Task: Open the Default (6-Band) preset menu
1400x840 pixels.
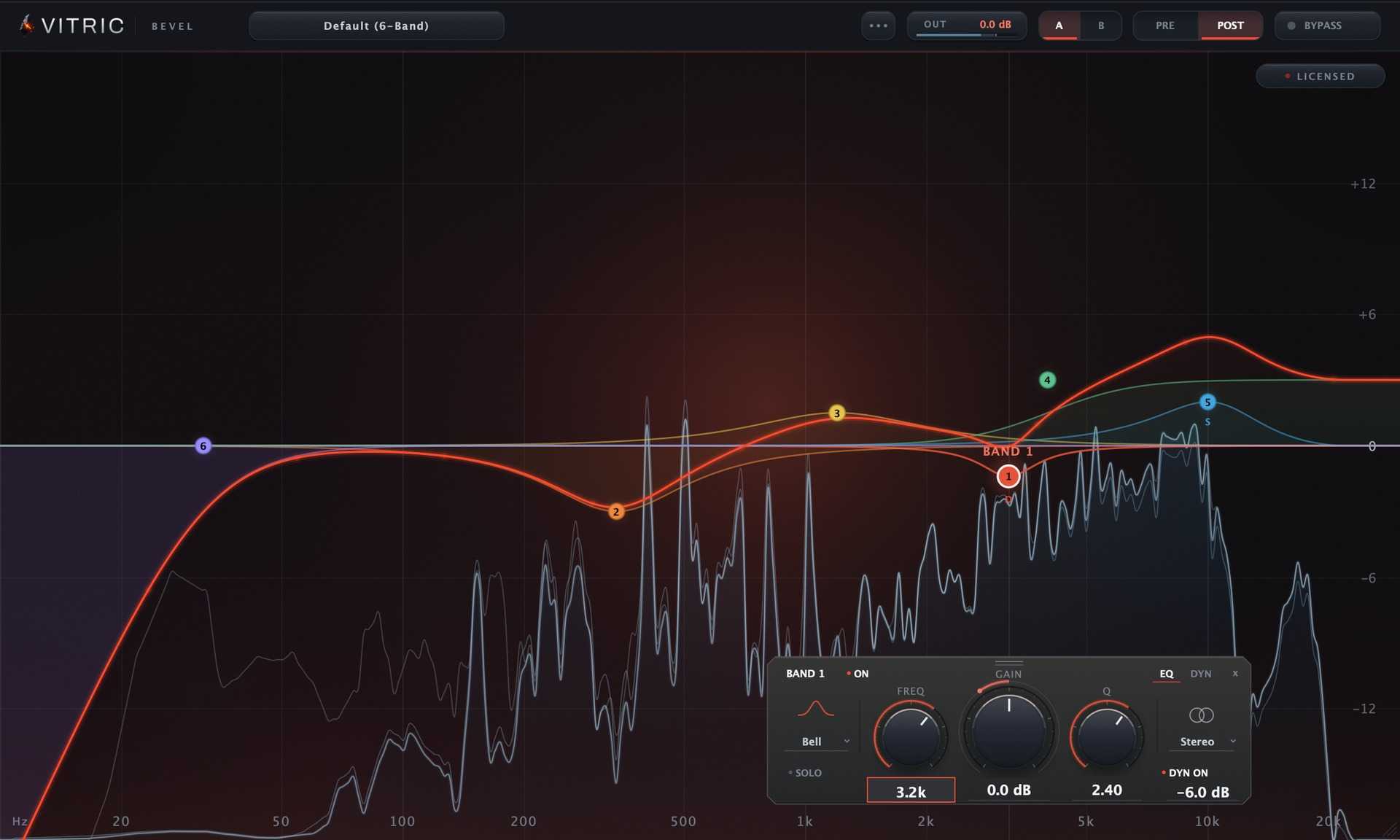Action: 376,26
